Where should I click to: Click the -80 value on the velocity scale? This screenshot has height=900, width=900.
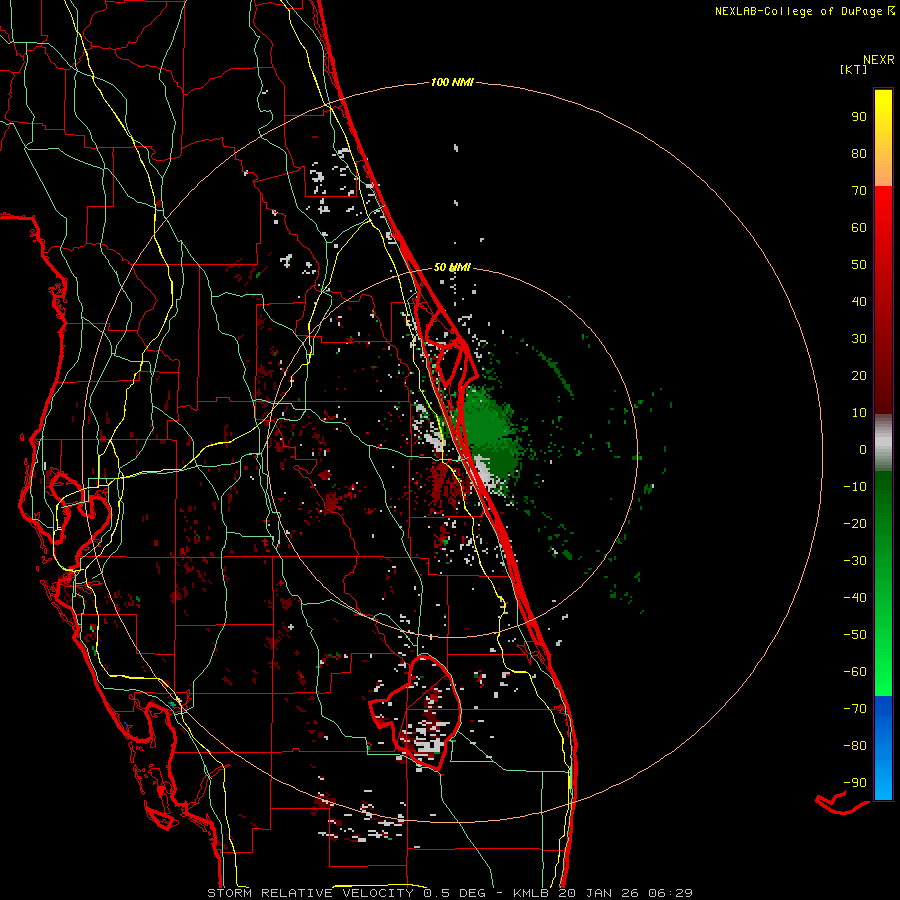point(855,746)
